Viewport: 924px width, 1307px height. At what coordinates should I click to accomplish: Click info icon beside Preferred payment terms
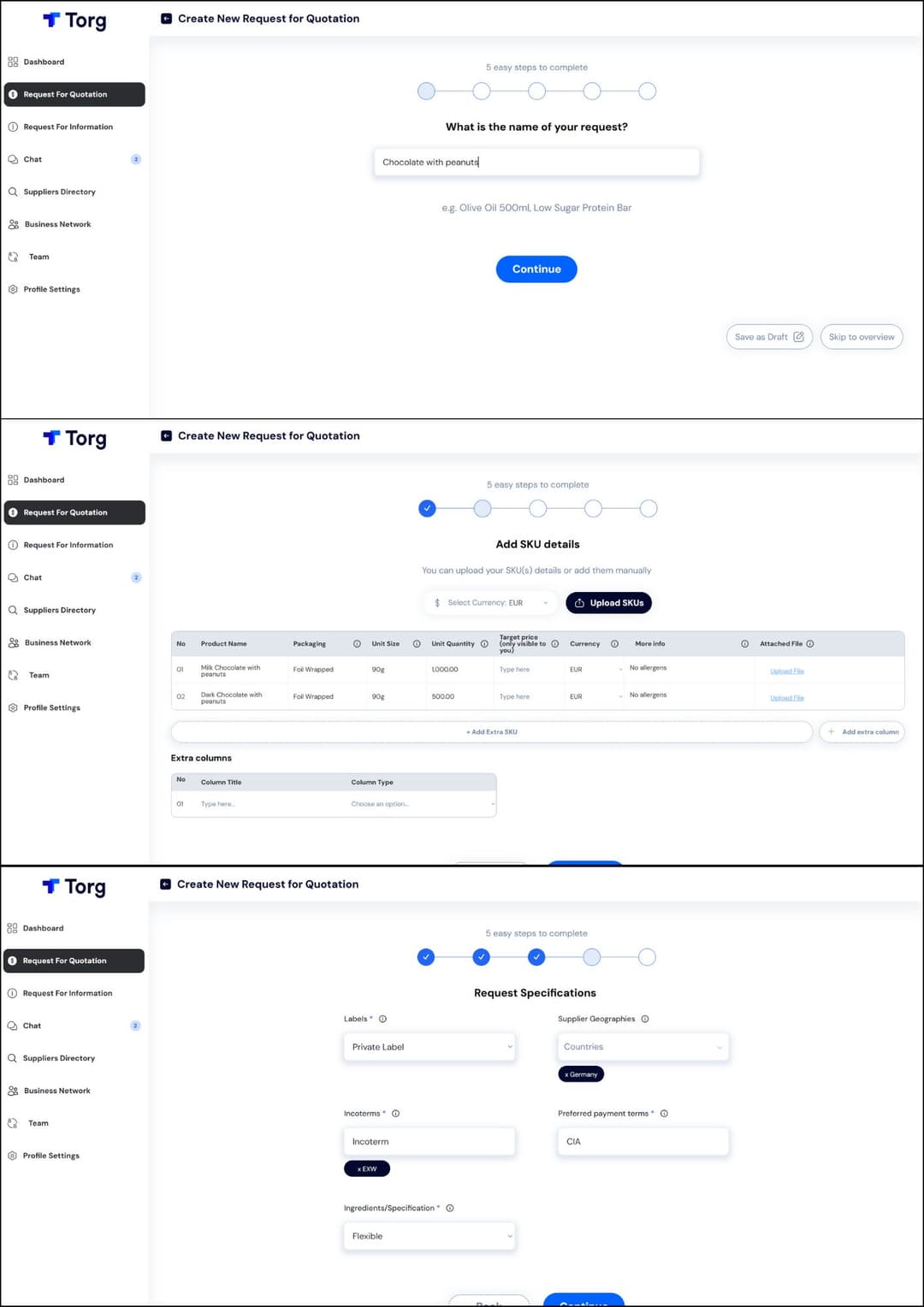click(x=664, y=1114)
